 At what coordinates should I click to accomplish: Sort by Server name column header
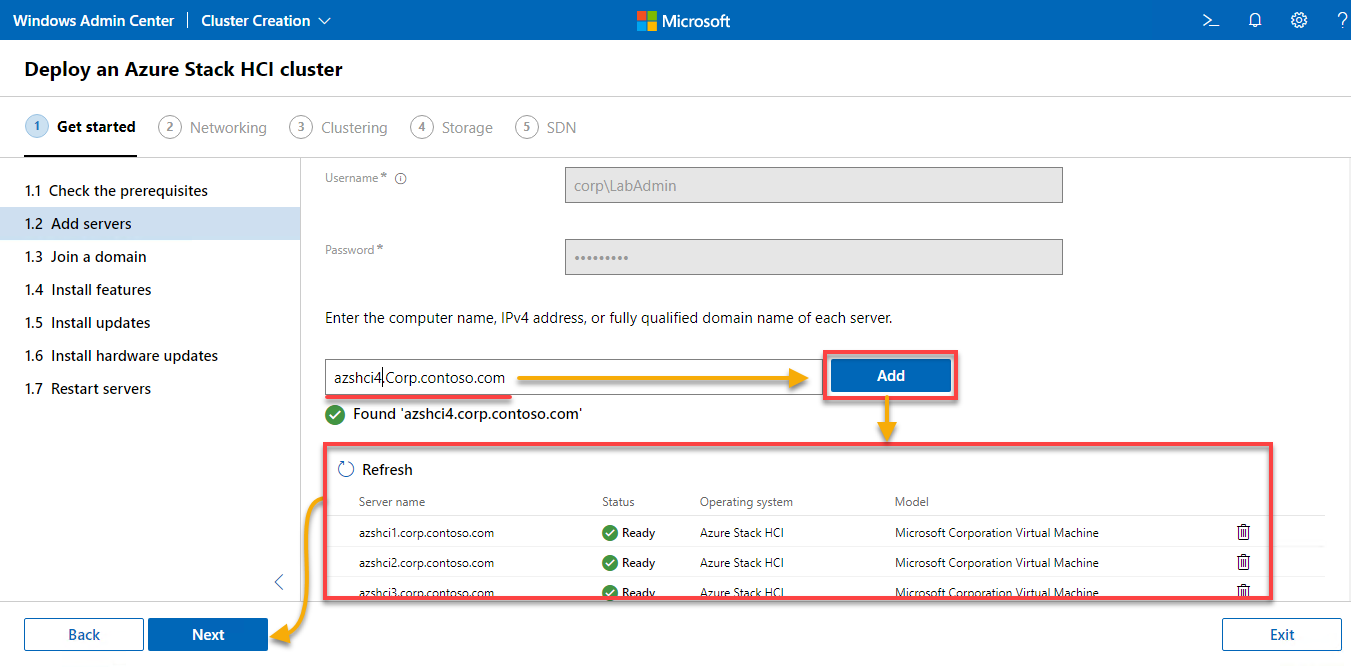(x=392, y=502)
